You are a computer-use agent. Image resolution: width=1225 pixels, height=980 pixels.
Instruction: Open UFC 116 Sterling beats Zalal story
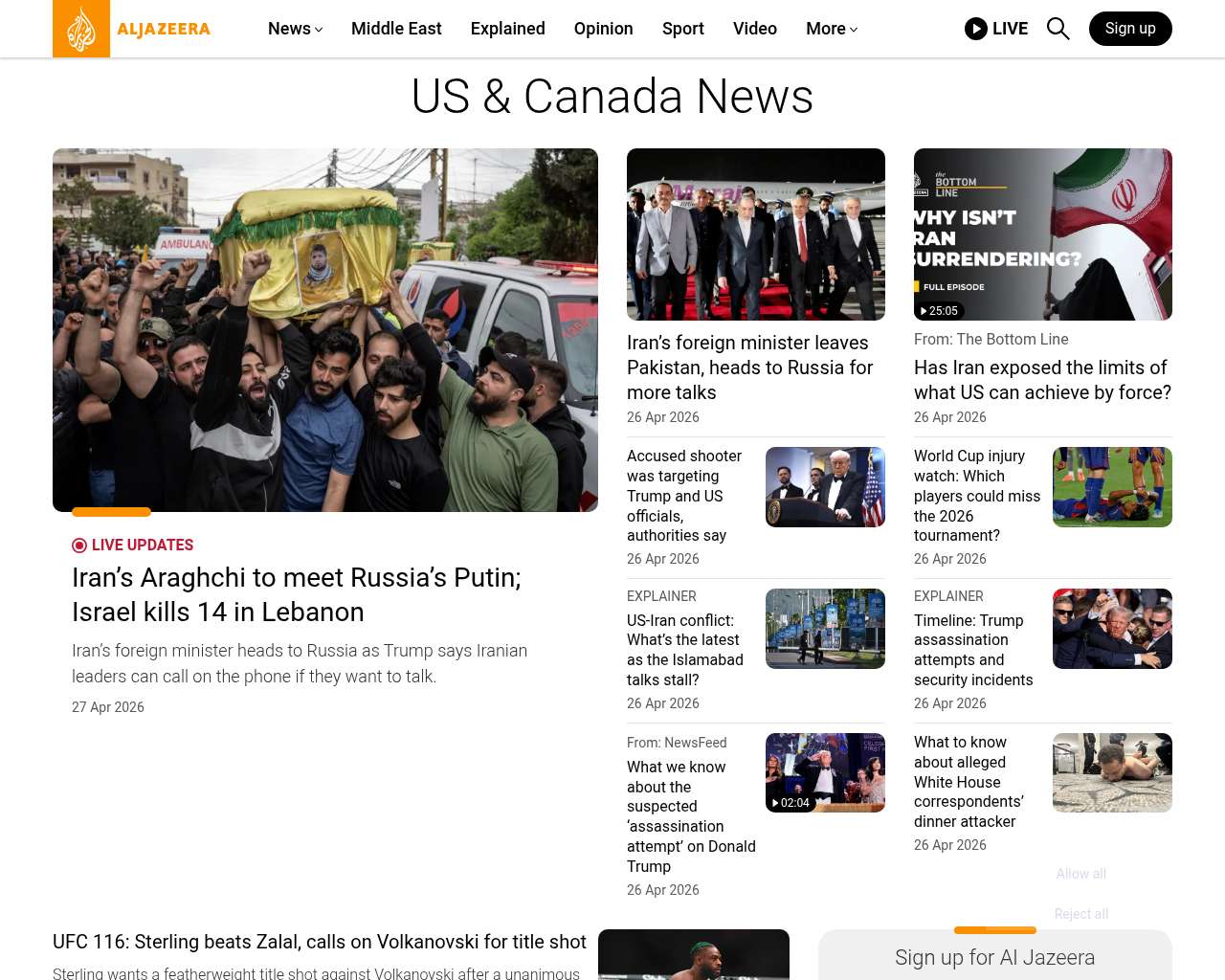coord(320,942)
